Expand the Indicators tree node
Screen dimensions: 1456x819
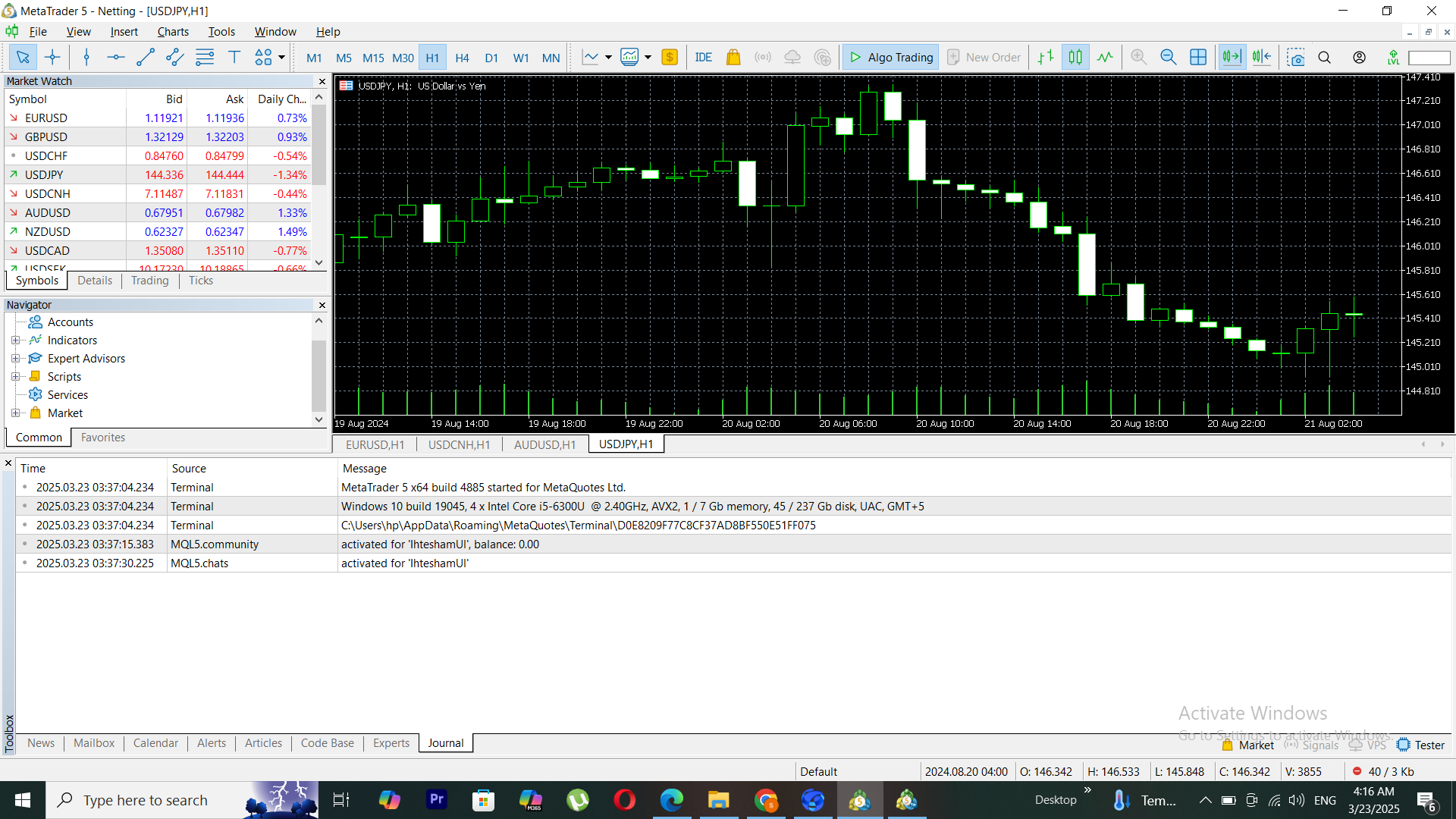(x=15, y=340)
